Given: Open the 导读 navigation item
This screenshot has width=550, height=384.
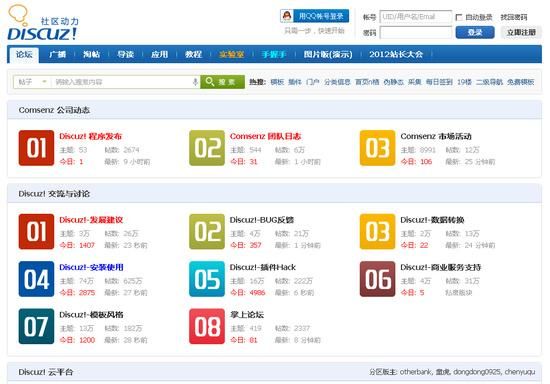Looking at the screenshot, I should [125, 54].
